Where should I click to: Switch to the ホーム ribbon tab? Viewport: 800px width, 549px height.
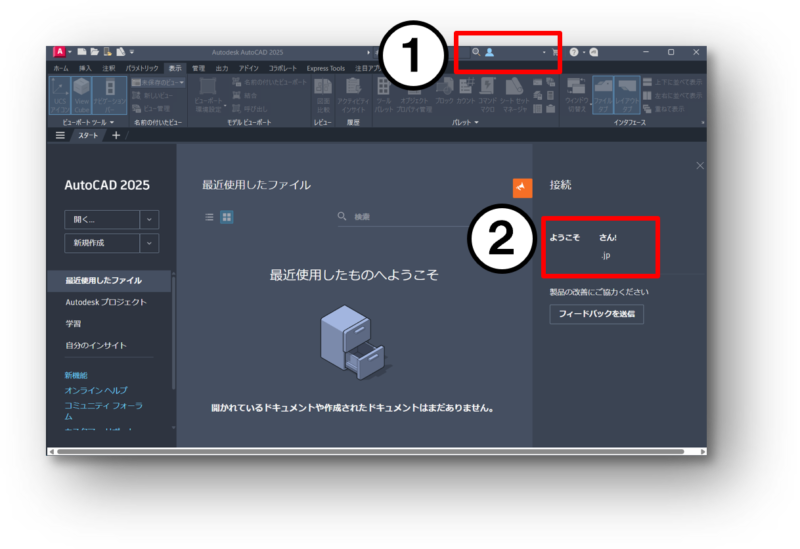coord(61,68)
